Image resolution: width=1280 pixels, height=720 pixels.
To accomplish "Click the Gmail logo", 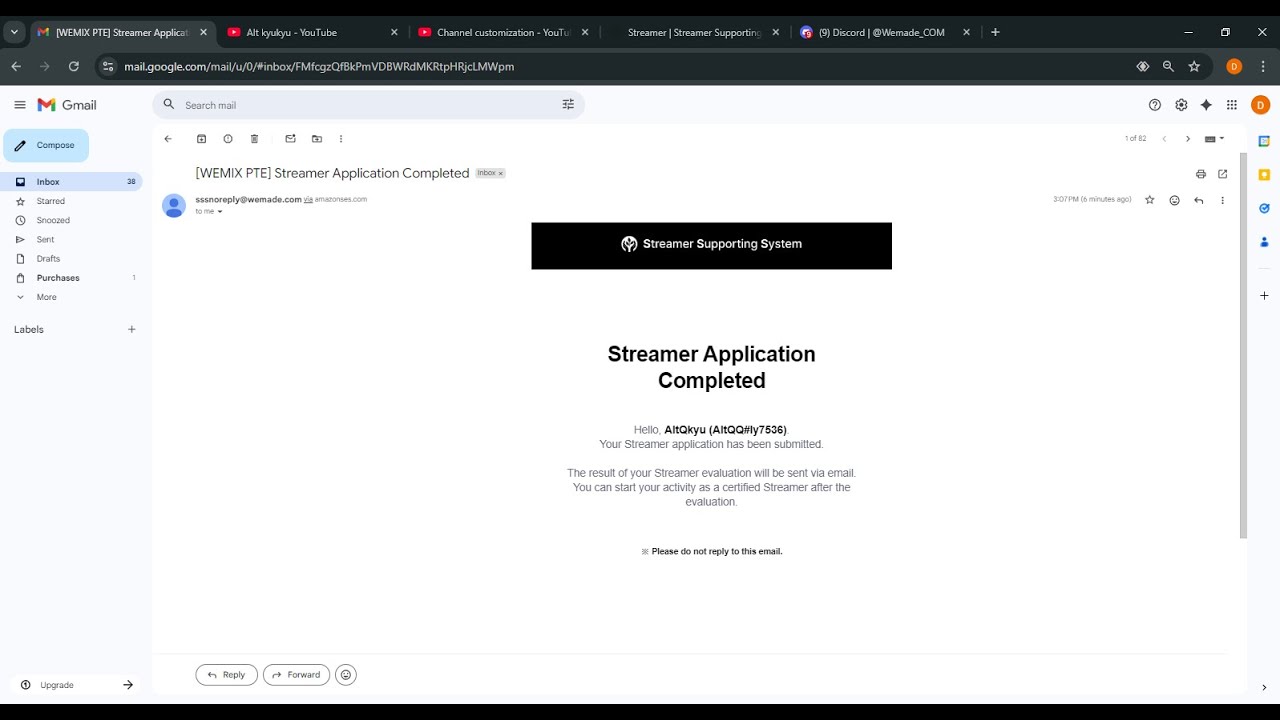I will pos(67,105).
